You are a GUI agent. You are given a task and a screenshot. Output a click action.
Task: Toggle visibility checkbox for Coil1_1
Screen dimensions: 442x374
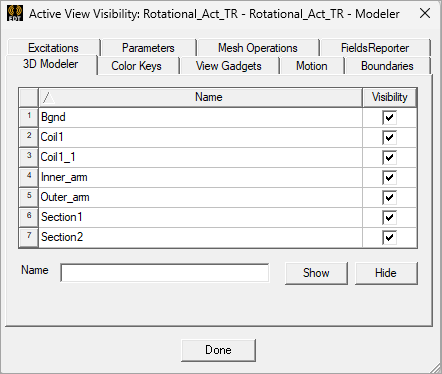click(389, 157)
